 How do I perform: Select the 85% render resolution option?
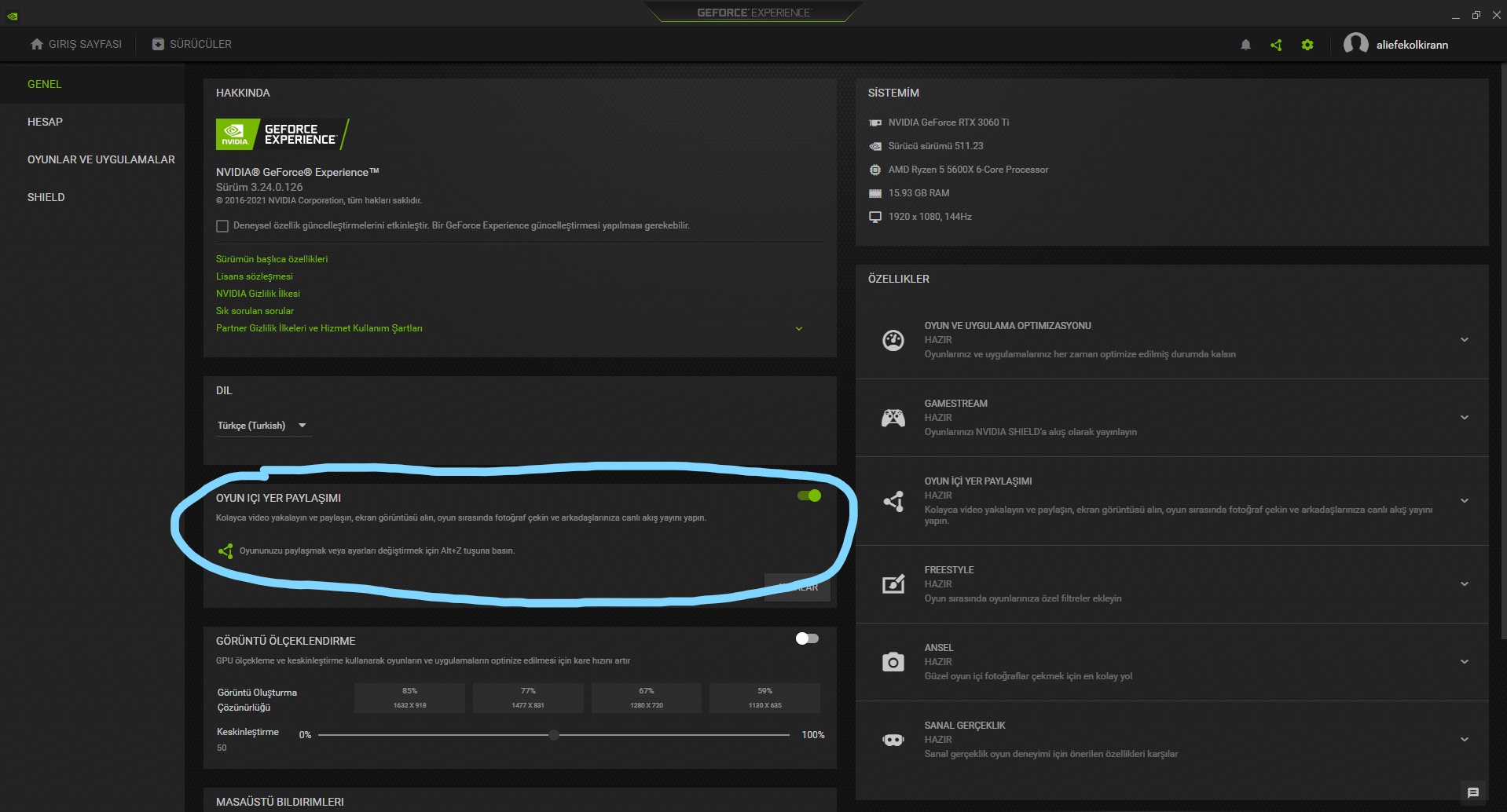409,697
